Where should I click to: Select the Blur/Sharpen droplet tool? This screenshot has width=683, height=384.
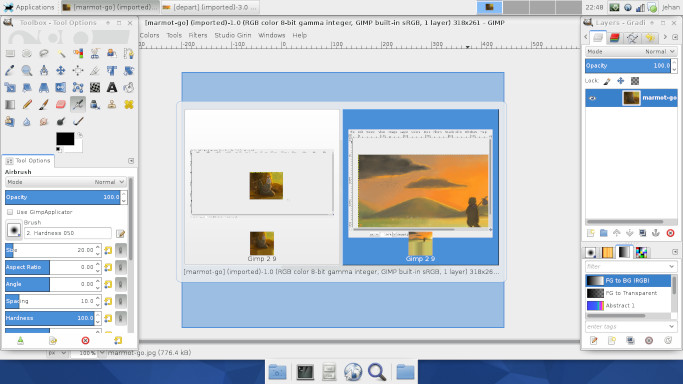point(27,121)
